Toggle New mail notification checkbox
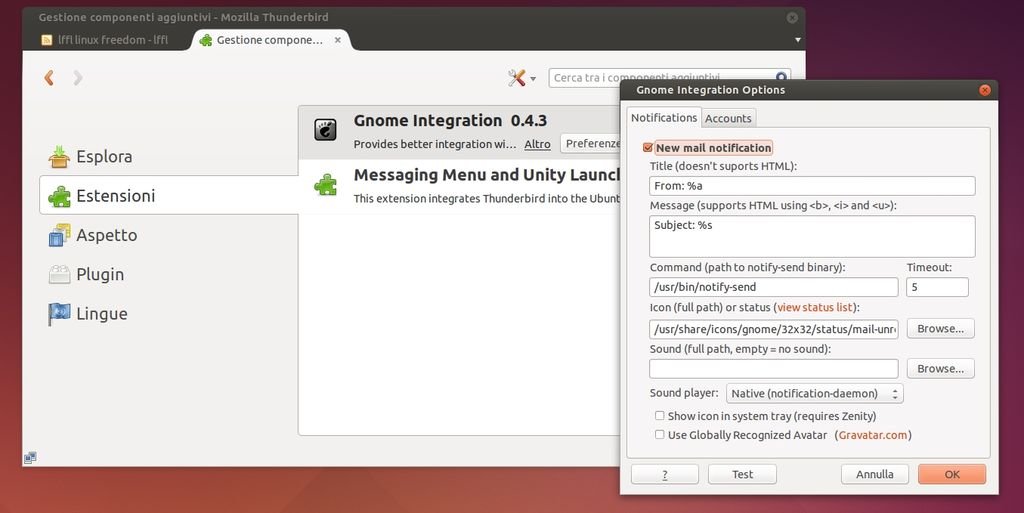 (648, 148)
